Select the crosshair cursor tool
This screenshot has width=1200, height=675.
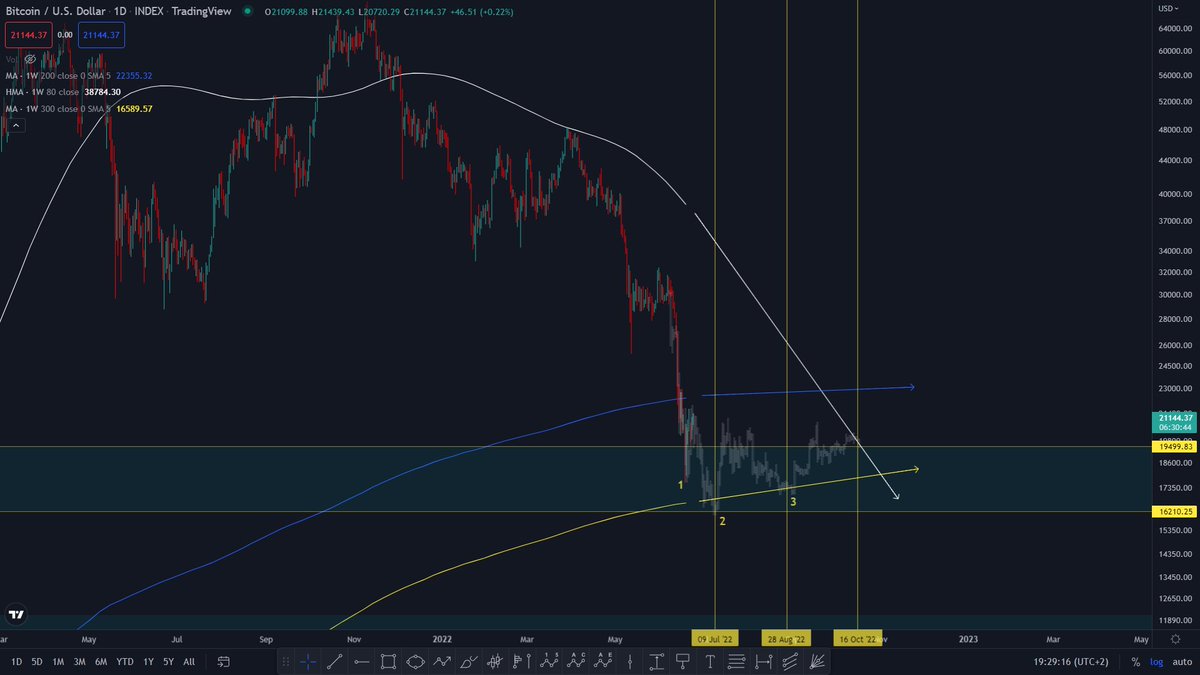(308, 661)
